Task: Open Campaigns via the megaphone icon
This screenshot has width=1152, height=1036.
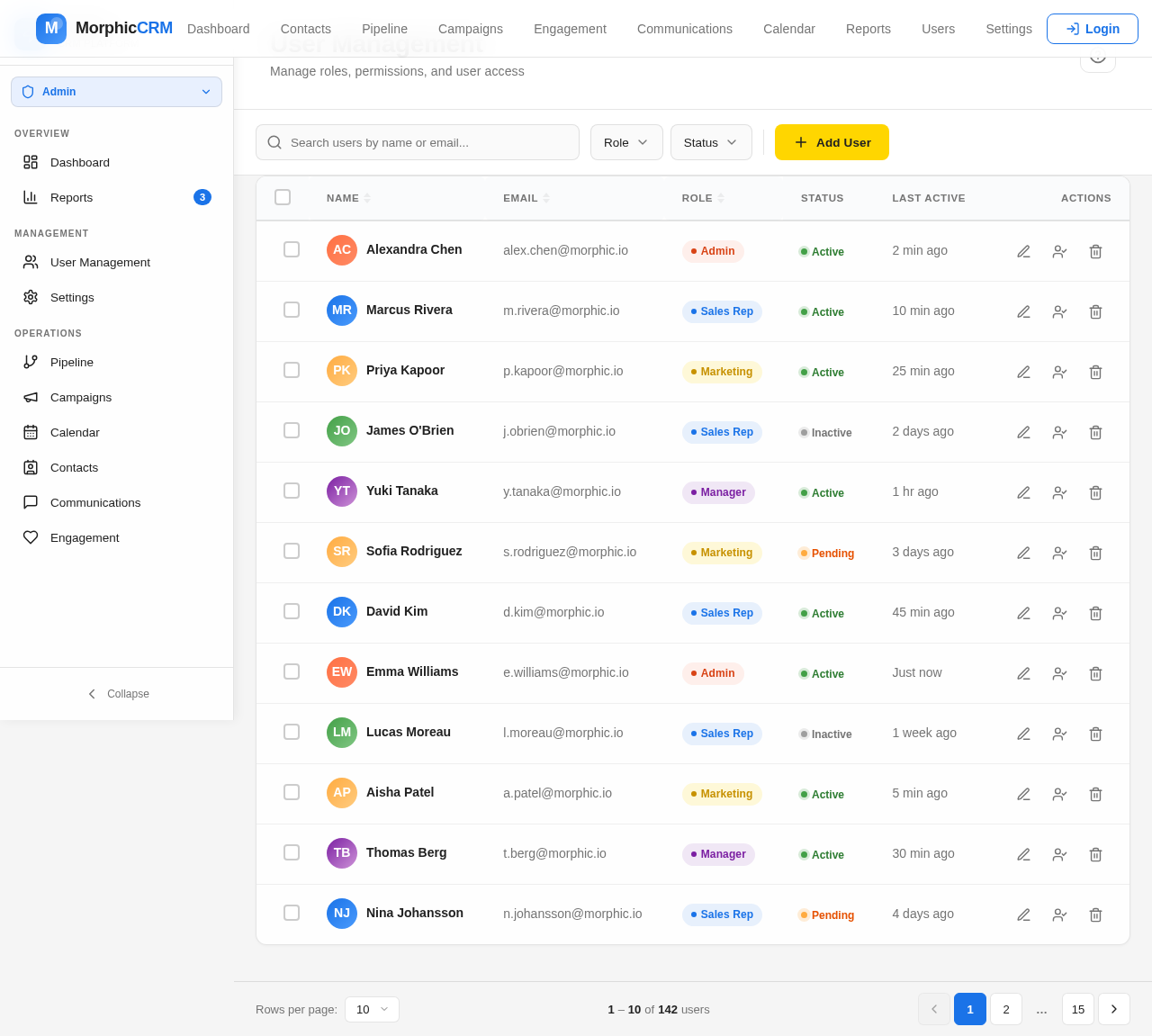Action: pyautogui.click(x=31, y=397)
